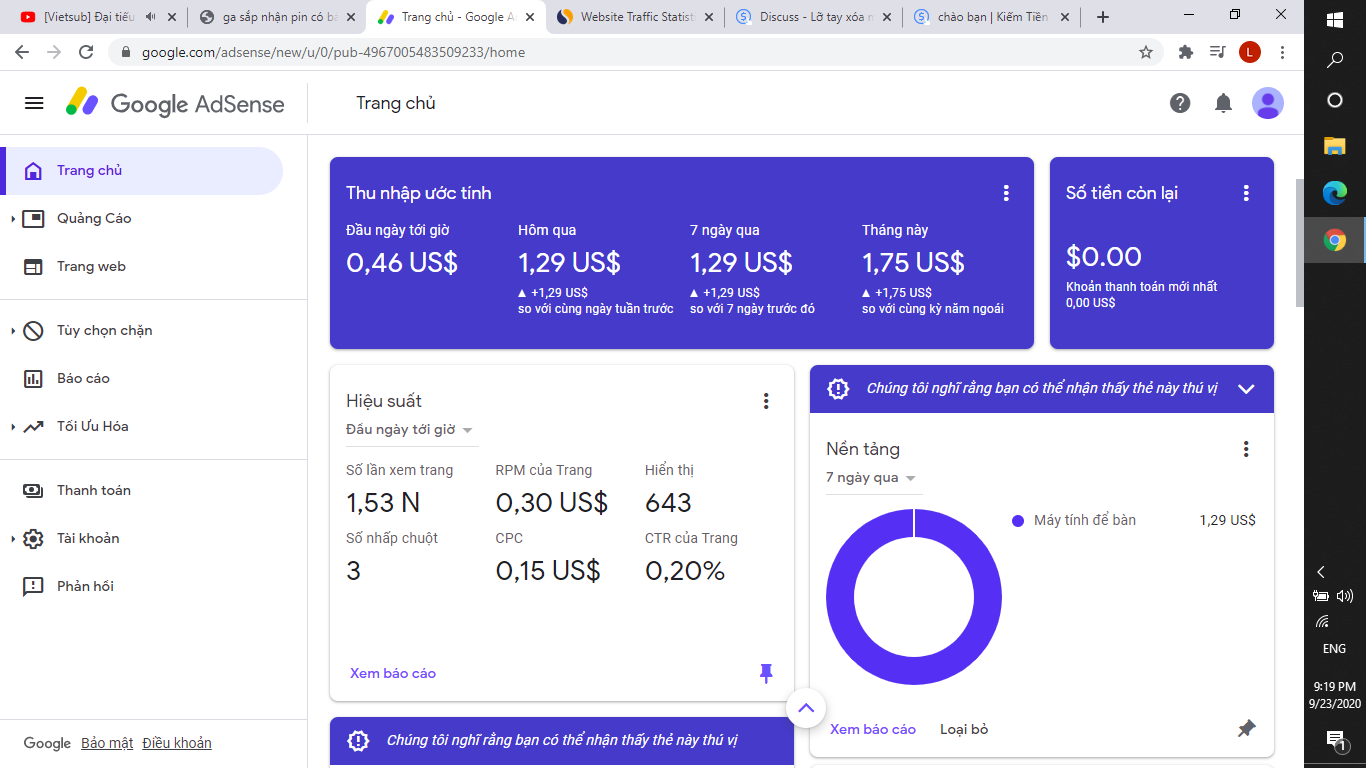
Task: Unpin the Hiệu suất card
Action: point(766,673)
